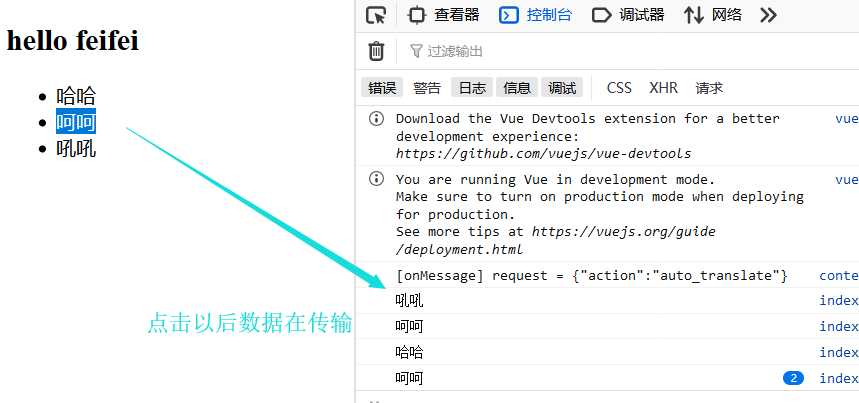Click info icon of Vue Devtools message
Screen dimensions: 859x403
coord(376,118)
